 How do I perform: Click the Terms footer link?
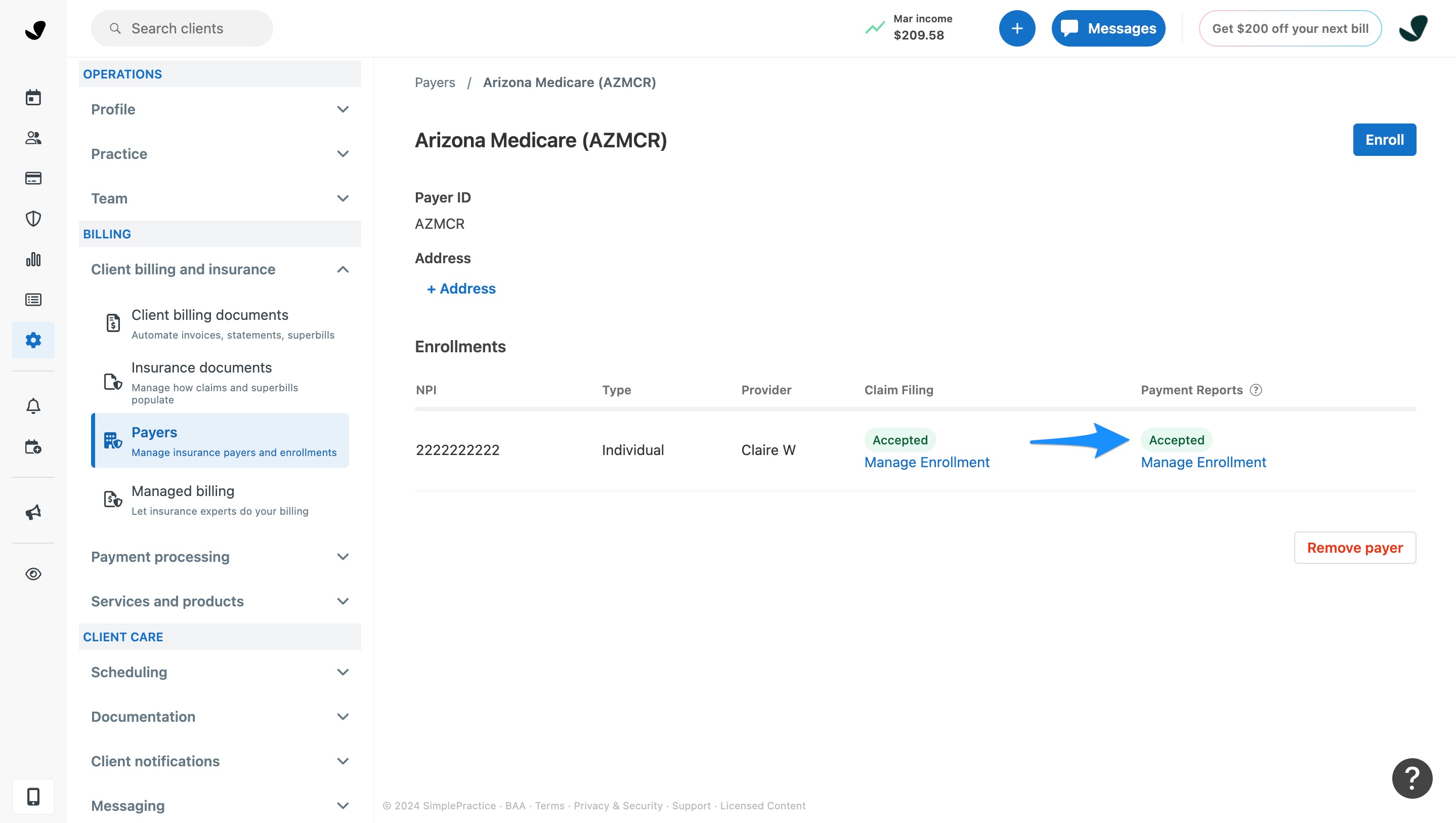point(549,805)
